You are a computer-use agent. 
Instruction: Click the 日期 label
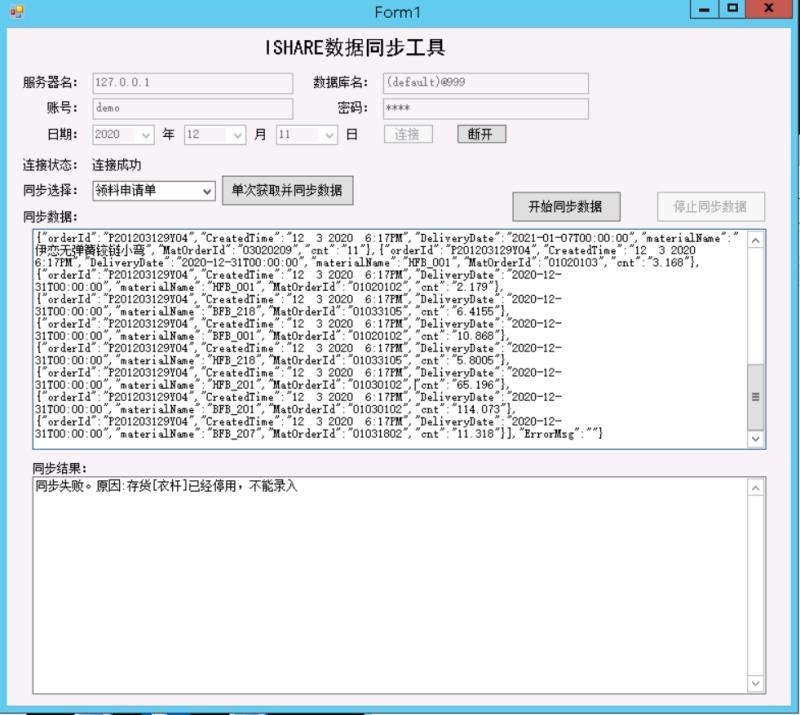tap(62, 134)
